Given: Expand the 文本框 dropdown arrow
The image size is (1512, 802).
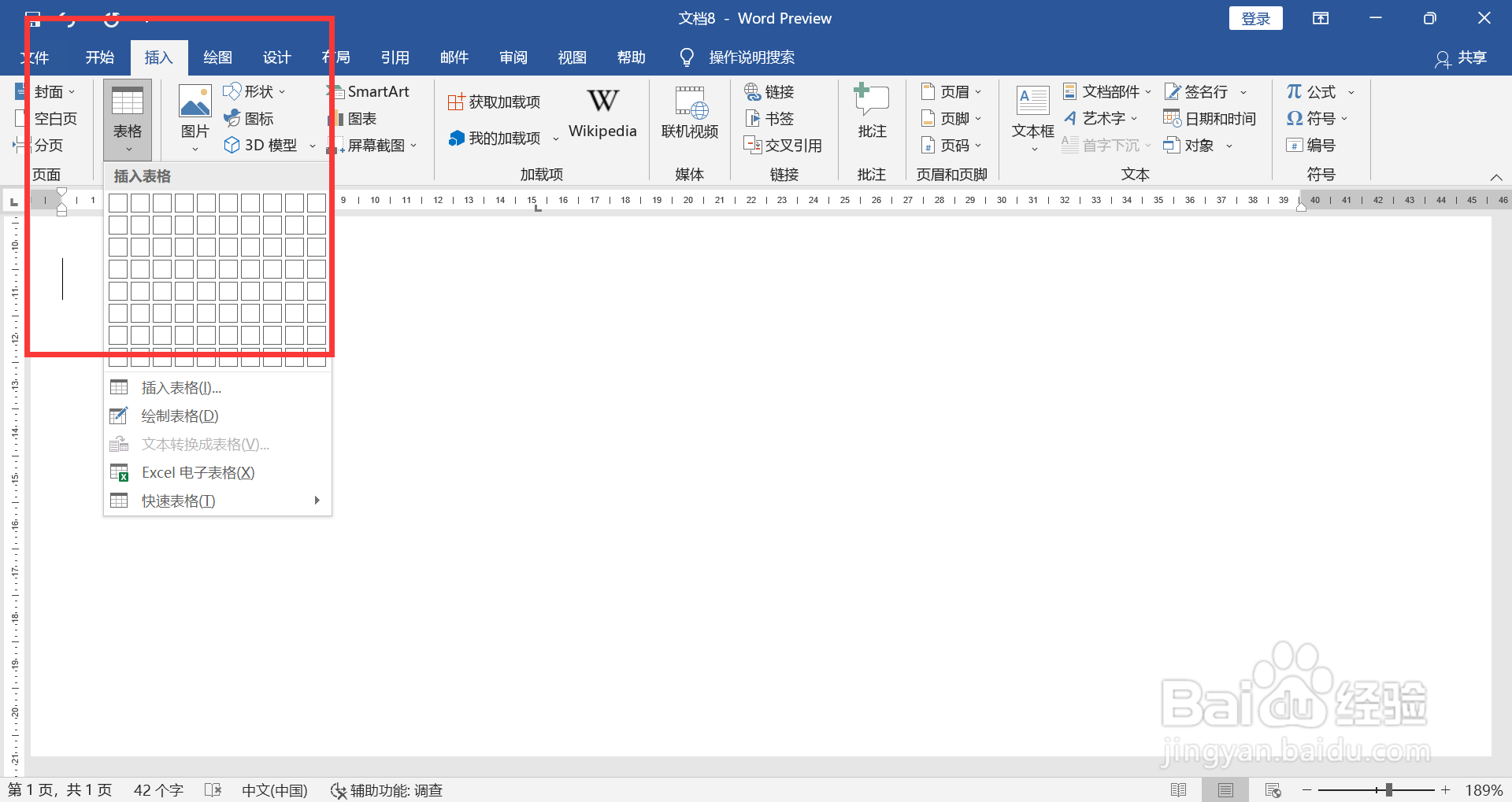Looking at the screenshot, I should coord(1034,150).
